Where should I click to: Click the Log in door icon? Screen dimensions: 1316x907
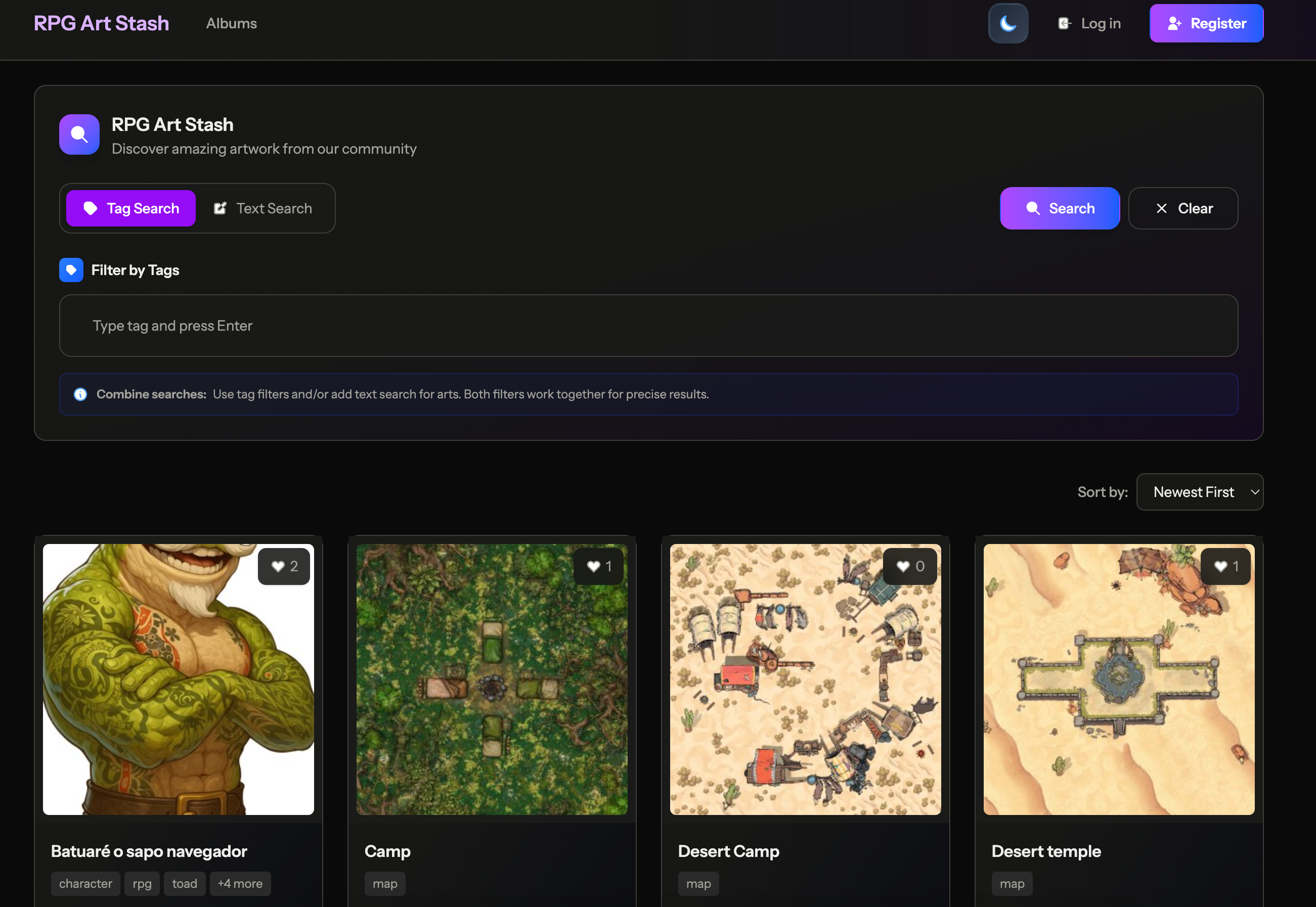[1064, 23]
